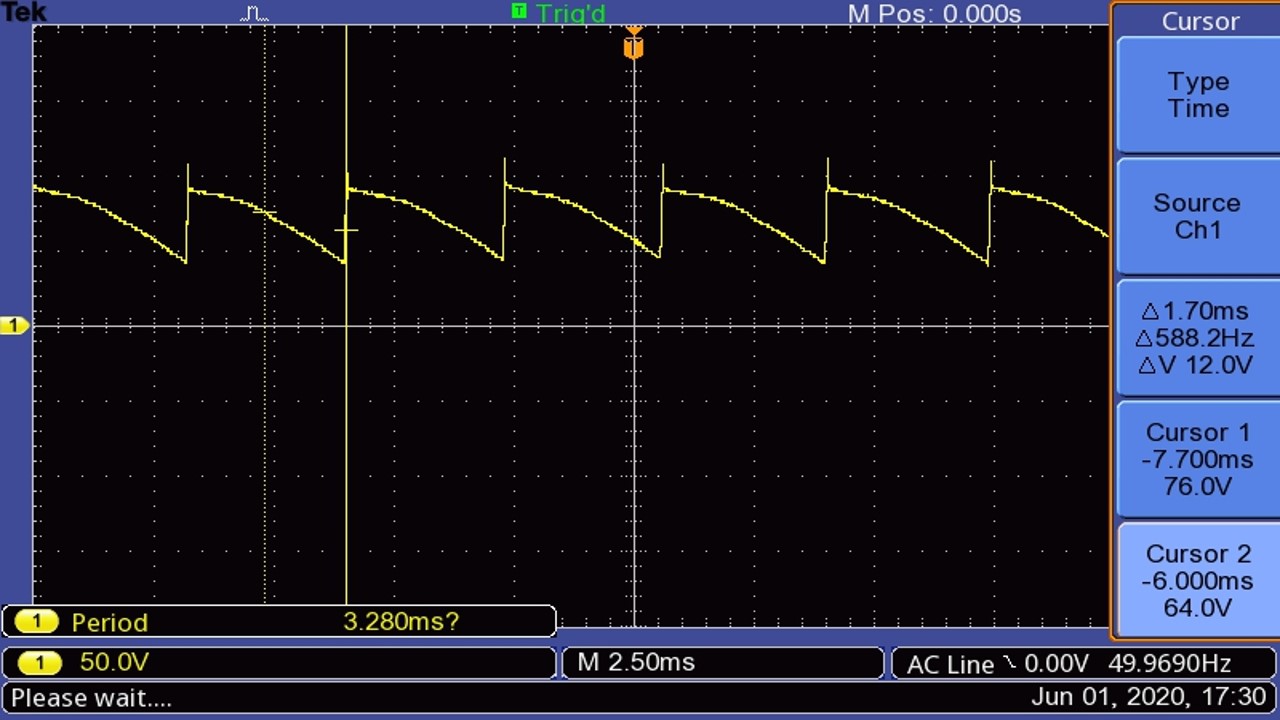Select the Cursor menu title

pos(1199,21)
